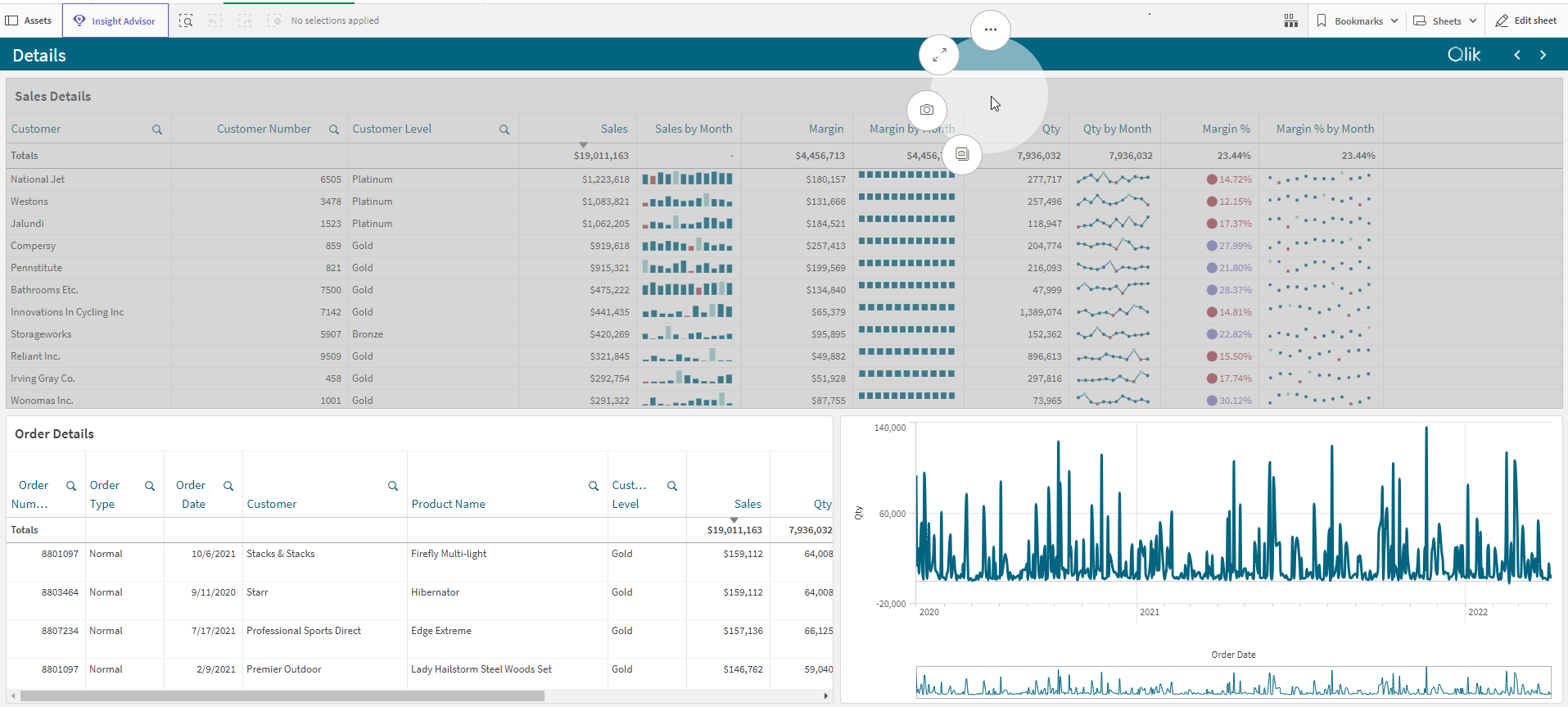Click the Edit sheet button

[1526, 20]
